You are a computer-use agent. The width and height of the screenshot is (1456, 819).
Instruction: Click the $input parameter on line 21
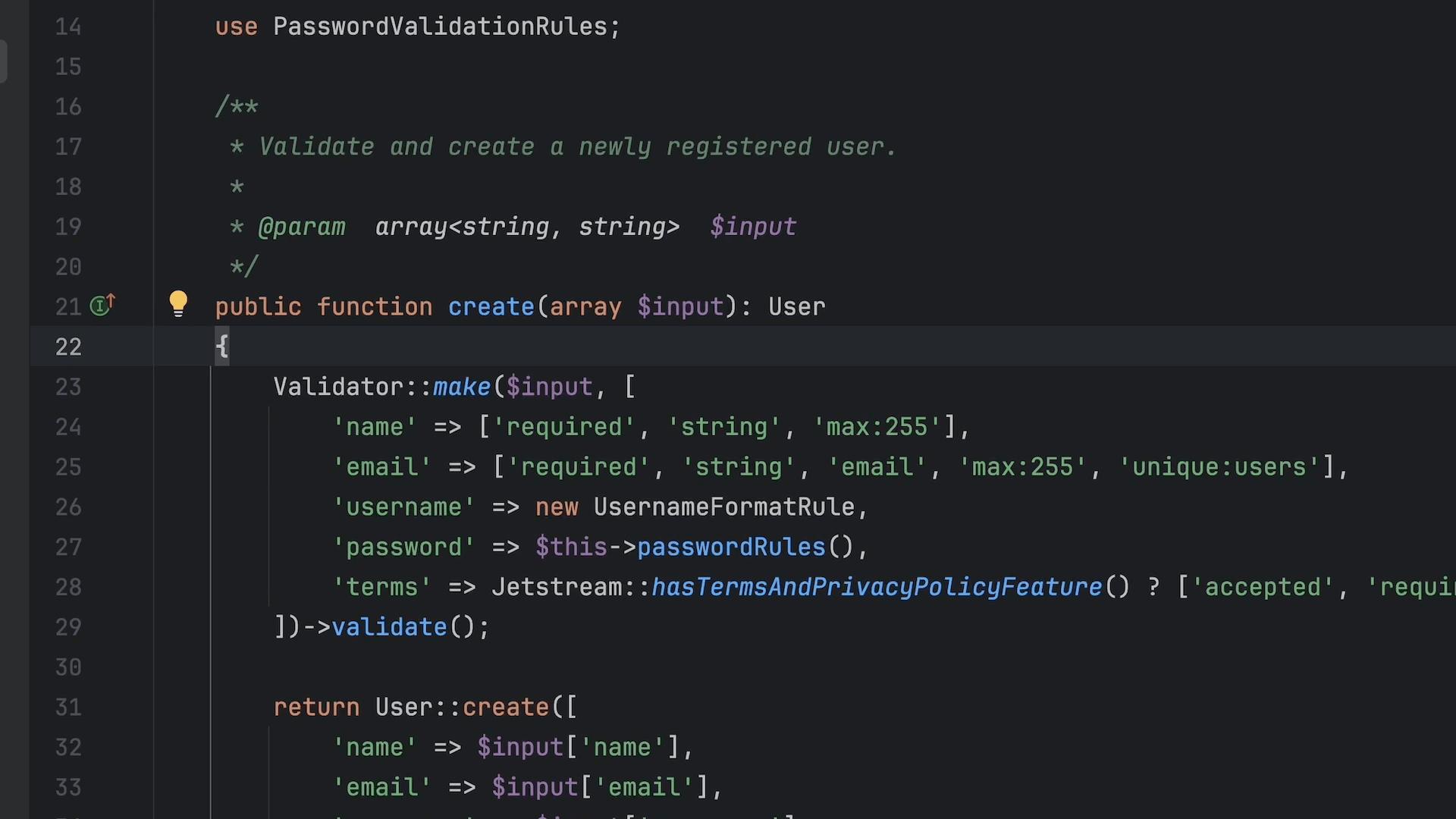pos(679,306)
